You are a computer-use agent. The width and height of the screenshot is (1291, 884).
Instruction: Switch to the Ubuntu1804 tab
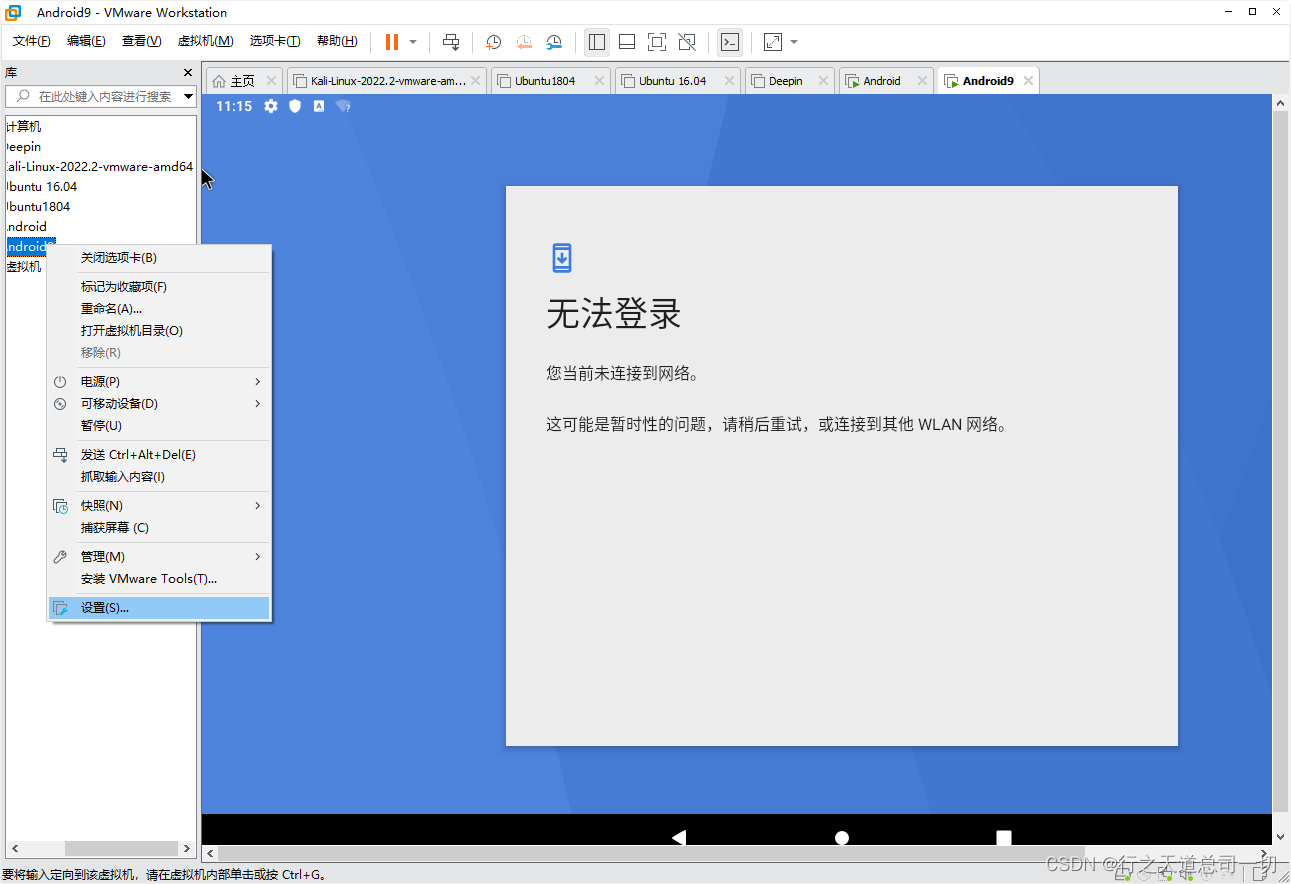tap(551, 81)
